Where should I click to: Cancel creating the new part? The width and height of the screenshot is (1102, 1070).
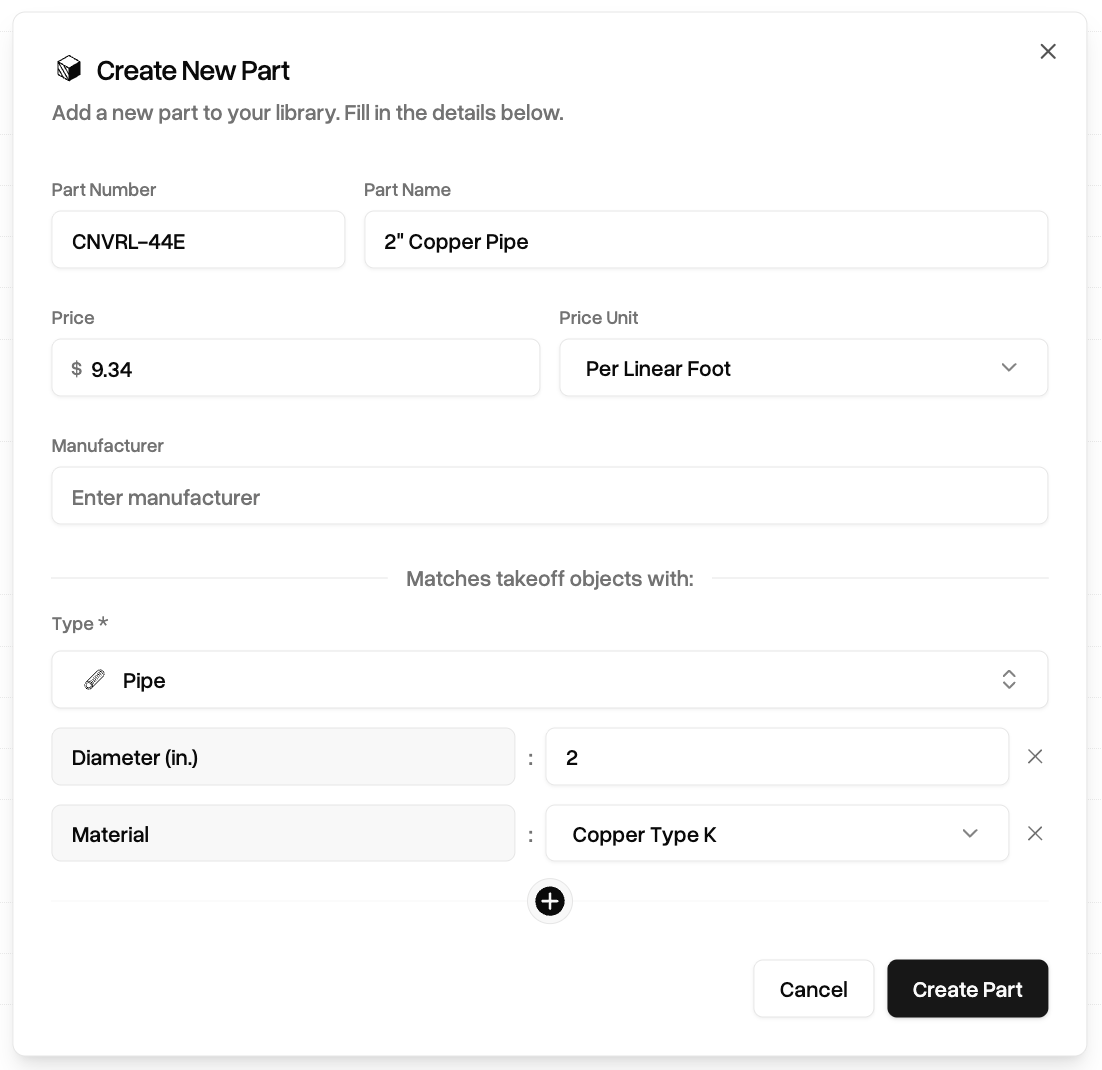tap(813, 988)
